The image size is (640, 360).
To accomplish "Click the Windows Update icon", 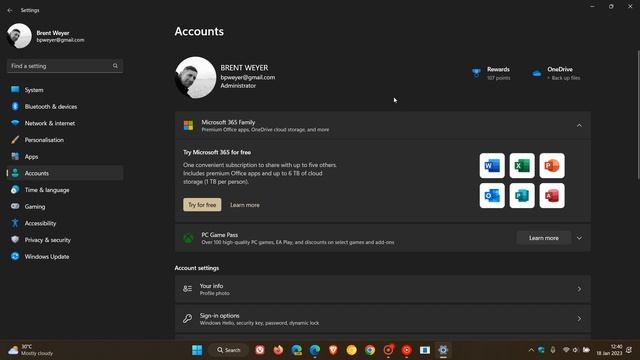I will [x=15, y=256].
